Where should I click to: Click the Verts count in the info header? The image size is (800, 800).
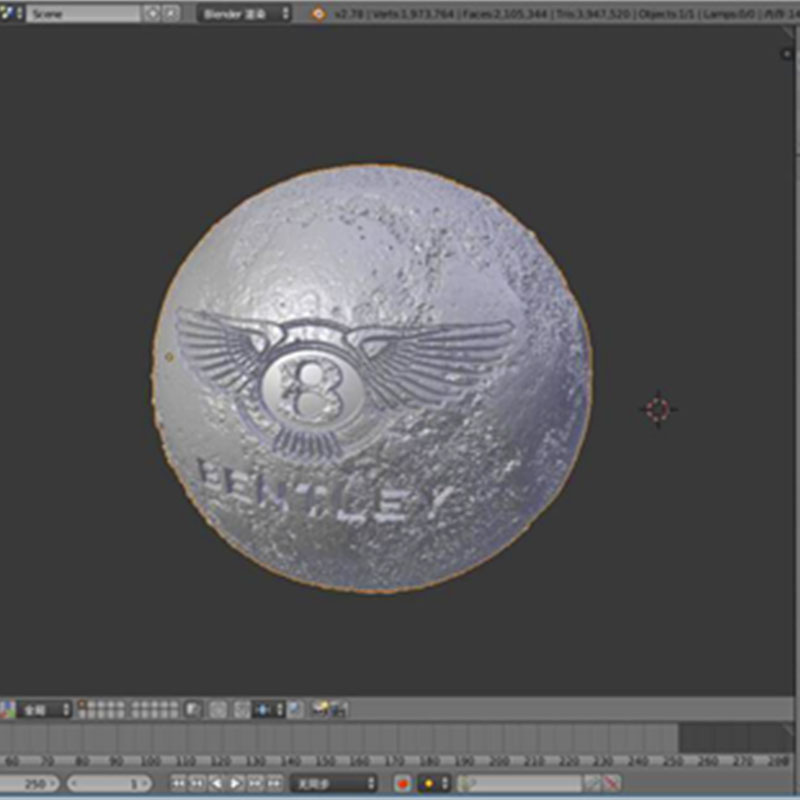click(x=412, y=14)
